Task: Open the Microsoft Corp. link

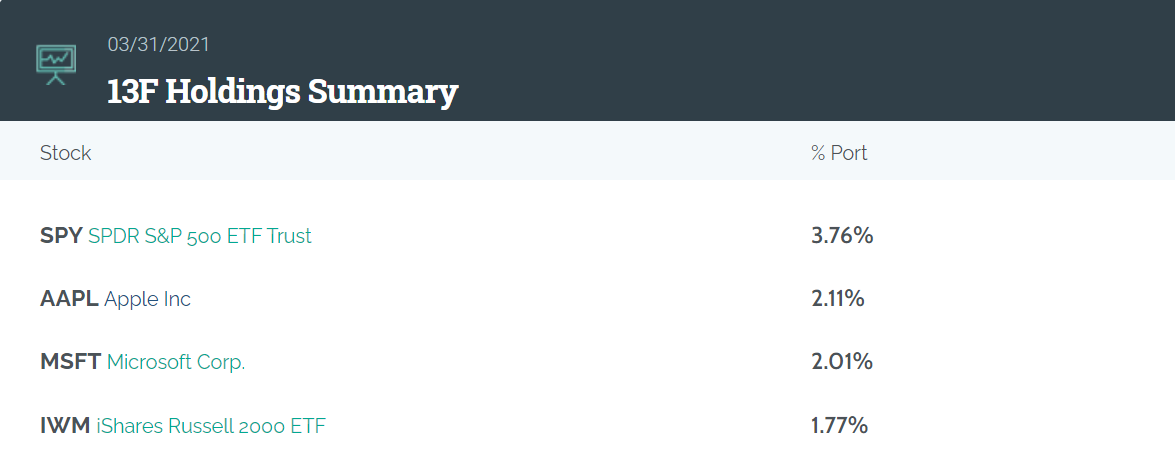Action: [x=176, y=362]
